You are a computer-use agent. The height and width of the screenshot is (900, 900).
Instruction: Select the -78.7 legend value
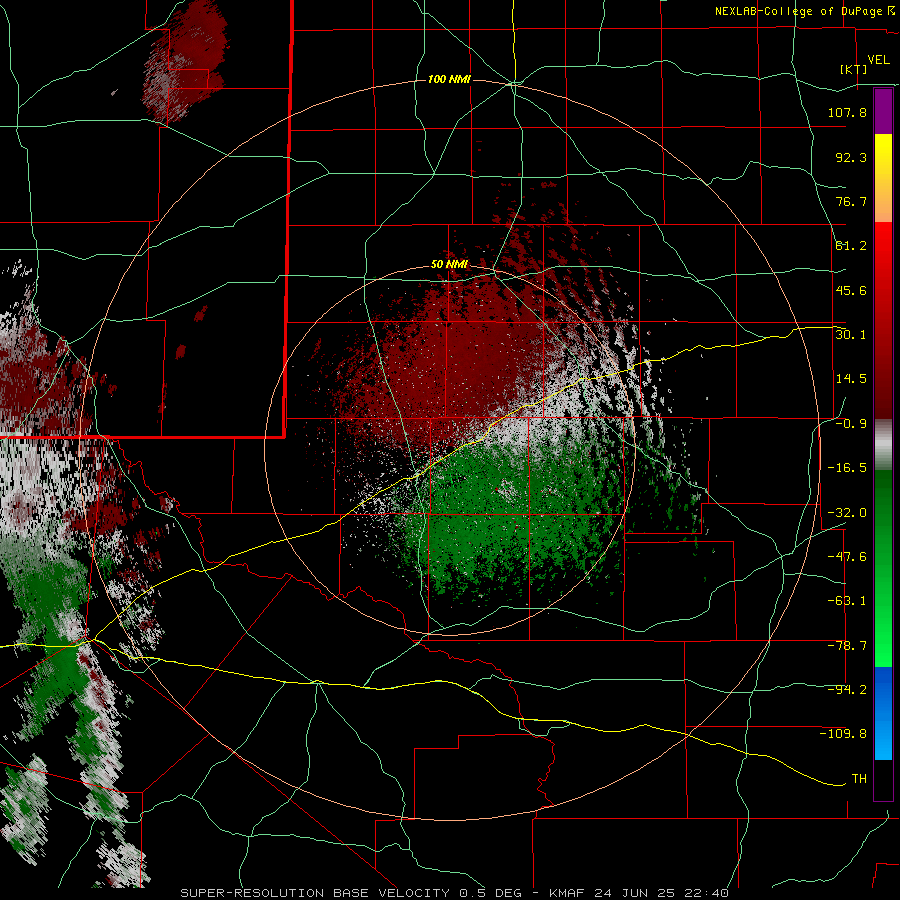(847, 646)
